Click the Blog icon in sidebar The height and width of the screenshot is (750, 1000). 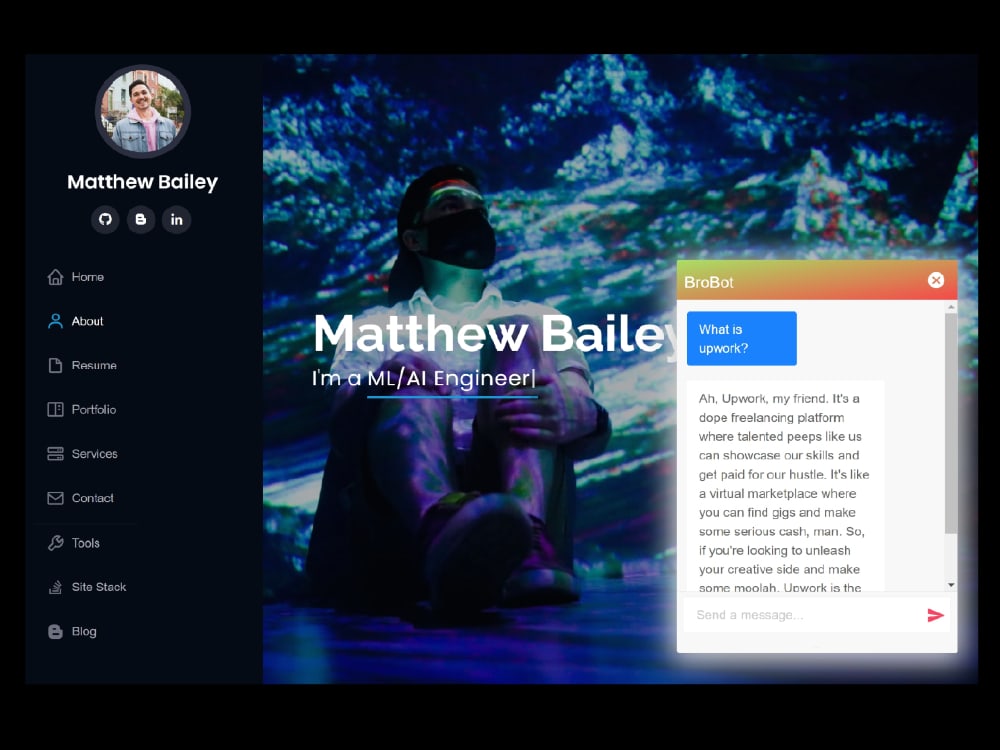point(55,631)
